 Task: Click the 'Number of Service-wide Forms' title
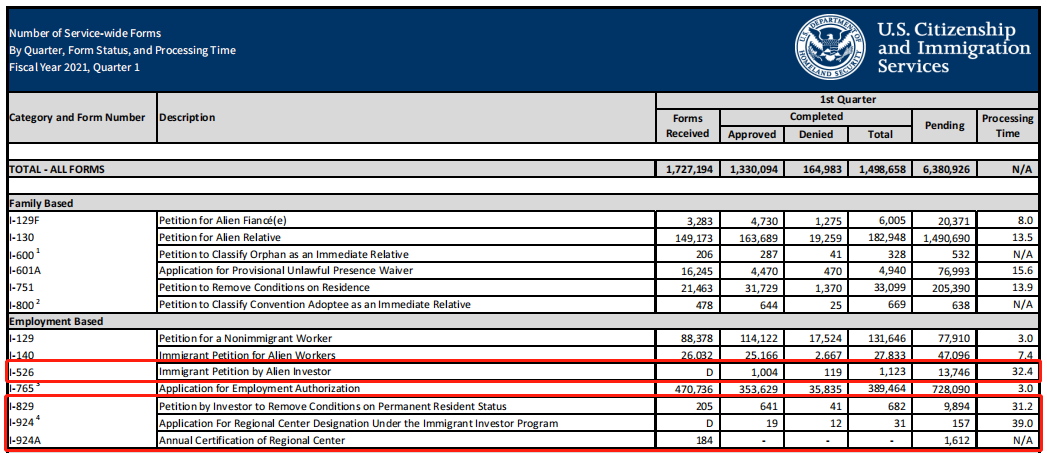[85, 33]
